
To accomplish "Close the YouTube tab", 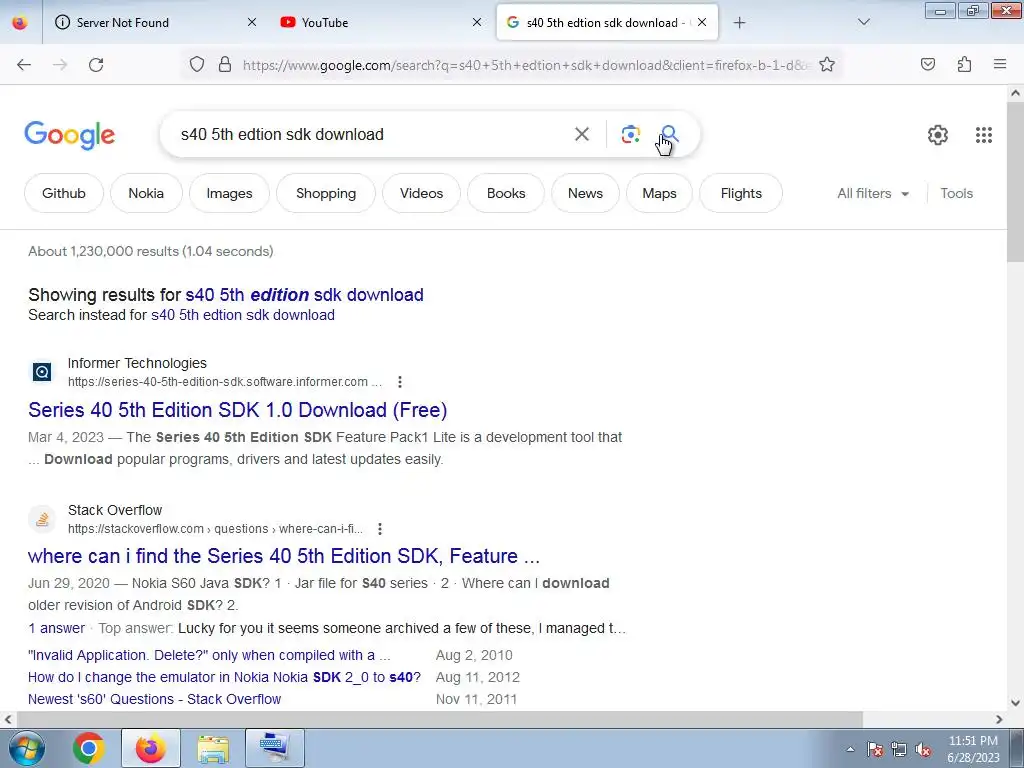I will click(x=477, y=22).
